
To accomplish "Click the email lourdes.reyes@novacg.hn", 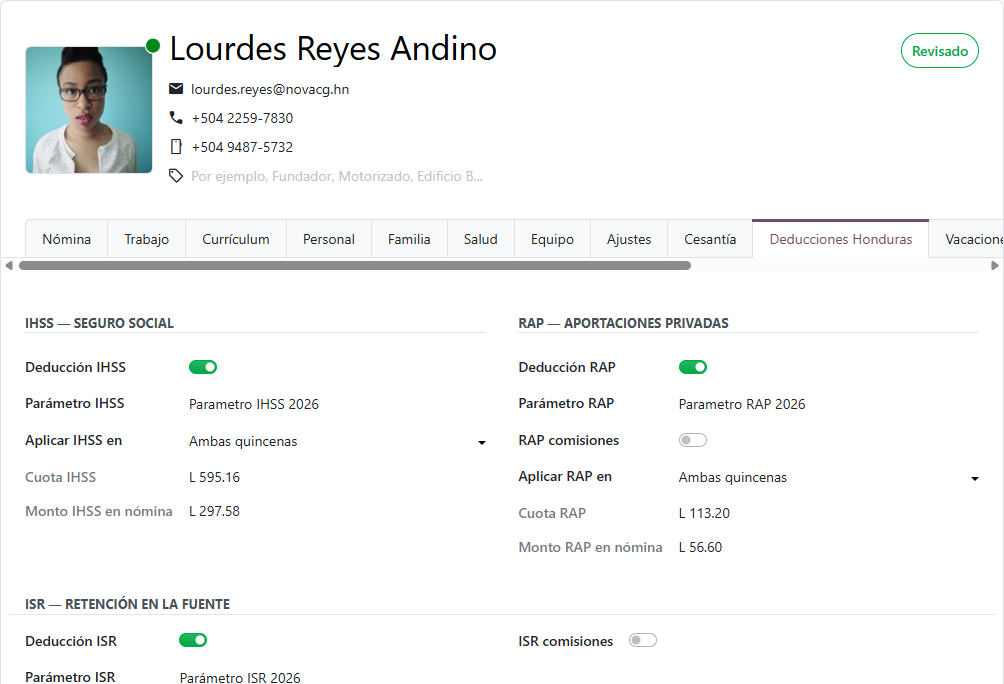I will (x=270, y=89).
